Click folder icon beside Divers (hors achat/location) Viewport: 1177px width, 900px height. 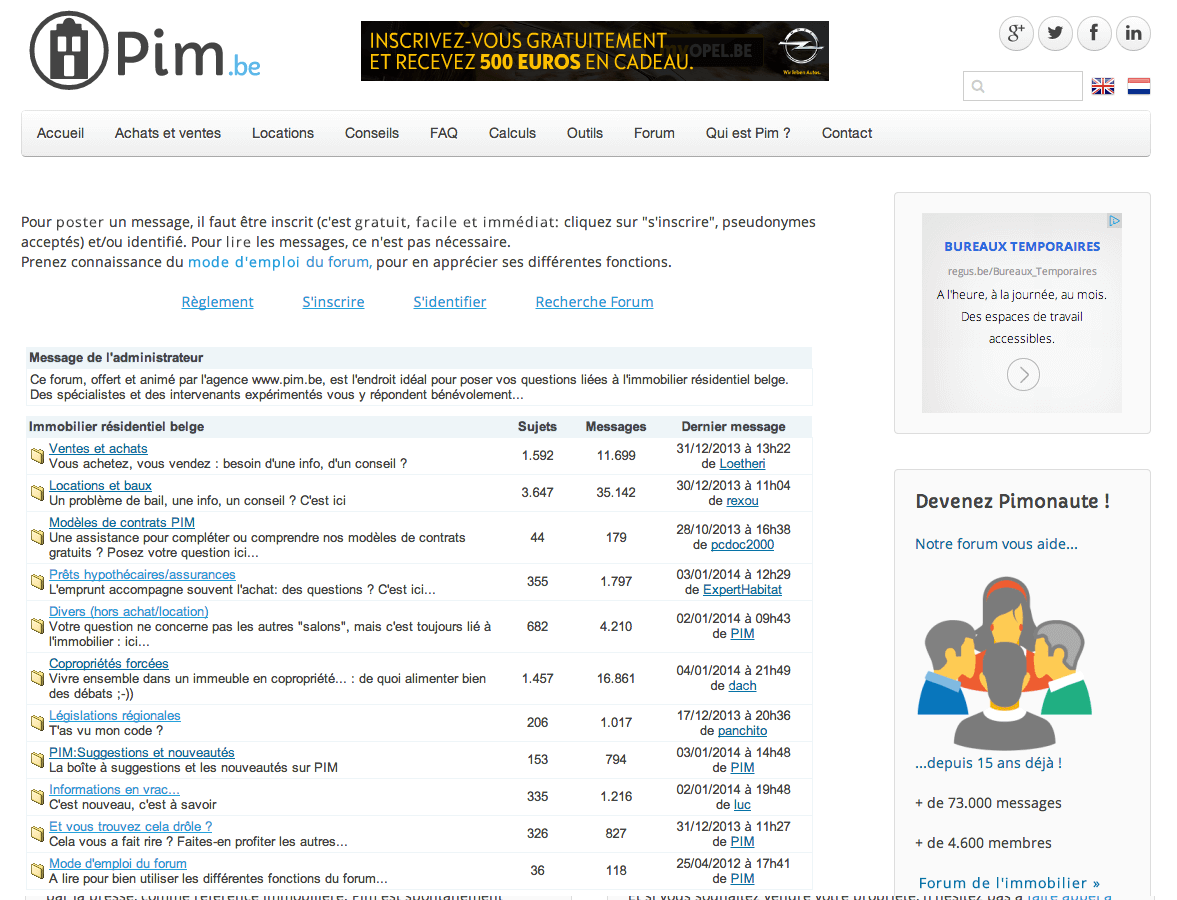(x=38, y=626)
